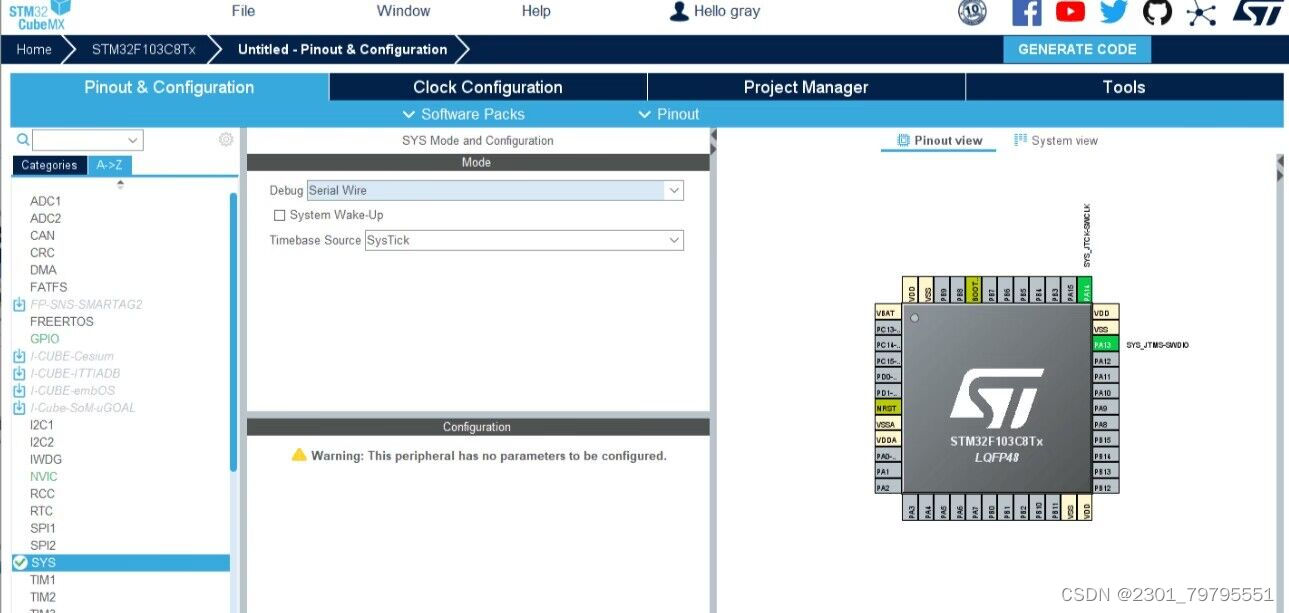Image resolution: width=1289 pixels, height=613 pixels.
Task: Click download icon next to FP-SNS-SMARTAG2
Action: (19, 304)
